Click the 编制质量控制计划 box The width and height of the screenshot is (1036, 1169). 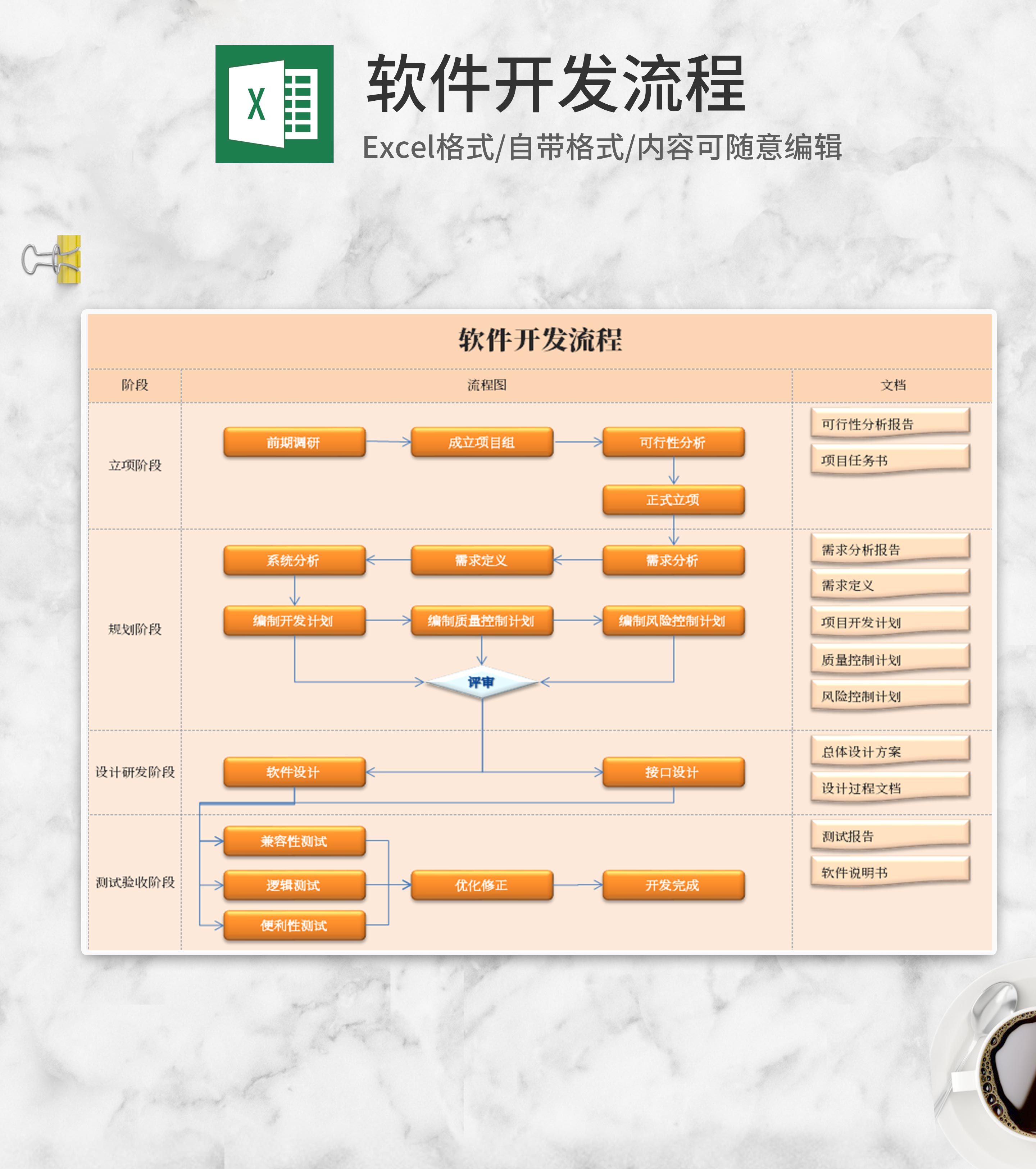tap(482, 620)
